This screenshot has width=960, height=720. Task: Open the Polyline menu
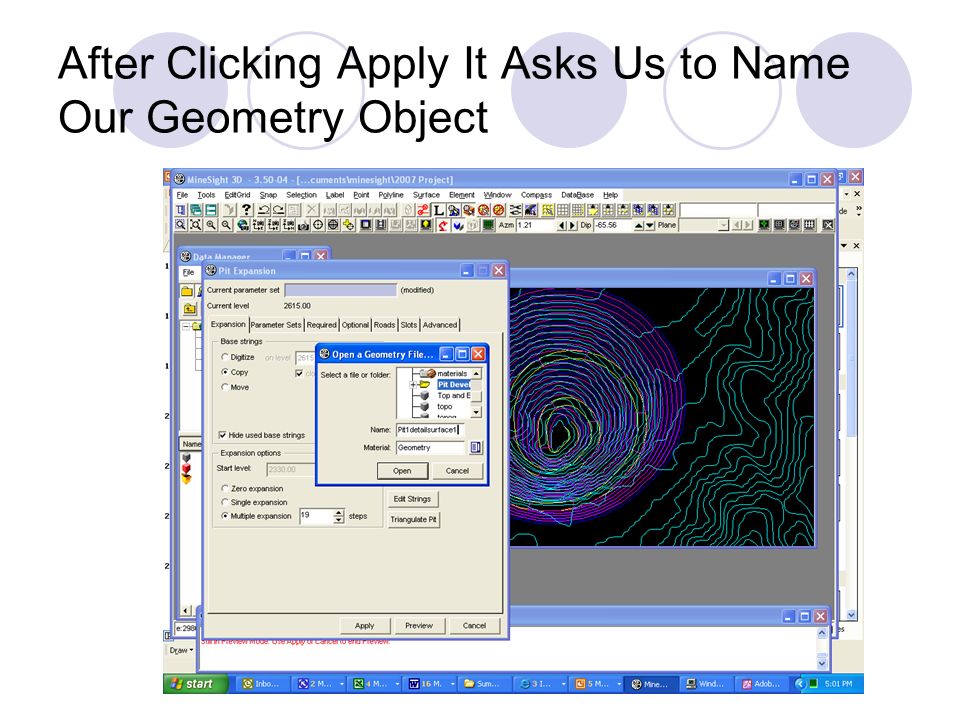[391, 195]
